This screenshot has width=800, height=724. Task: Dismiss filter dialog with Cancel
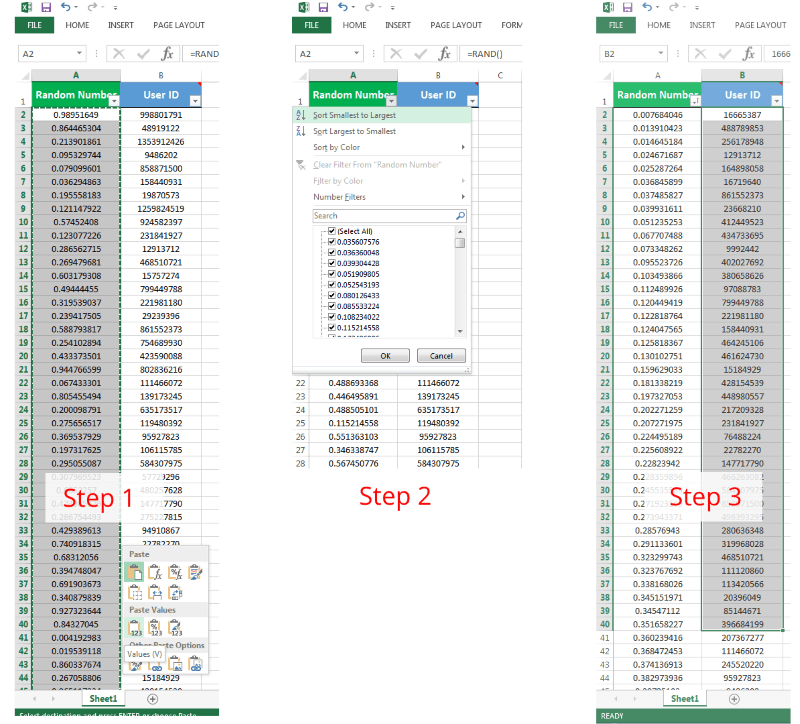click(441, 356)
